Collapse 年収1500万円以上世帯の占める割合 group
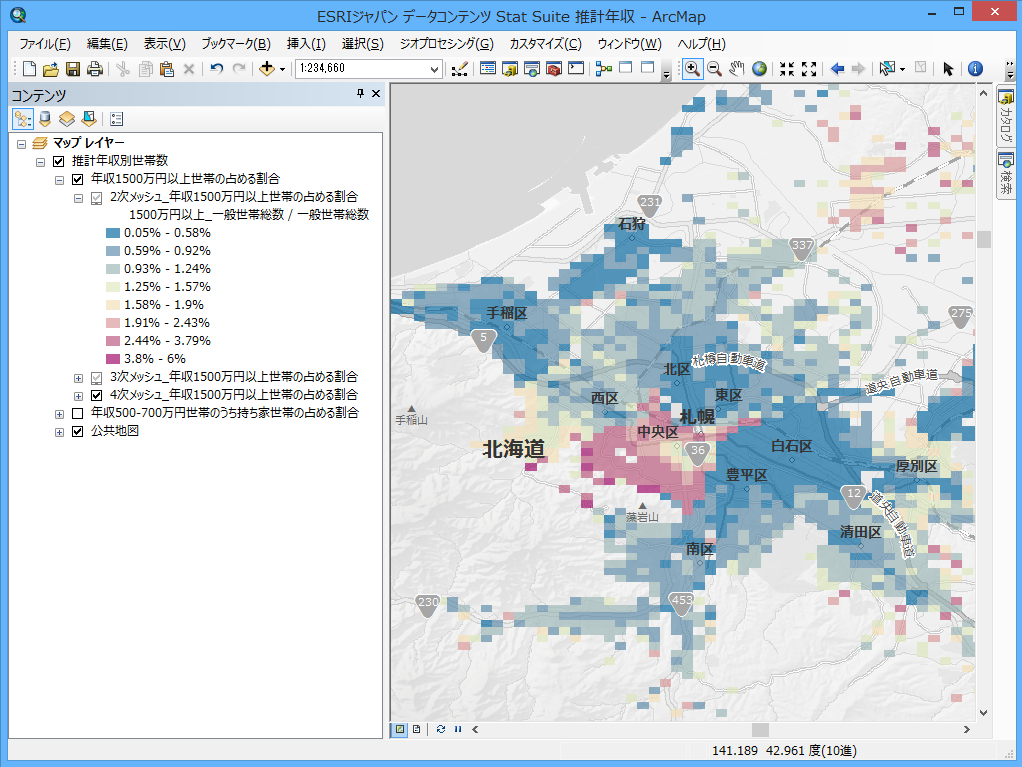Image resolution: width=1022 pixels, height=767 pixels. tap(59, 180)
